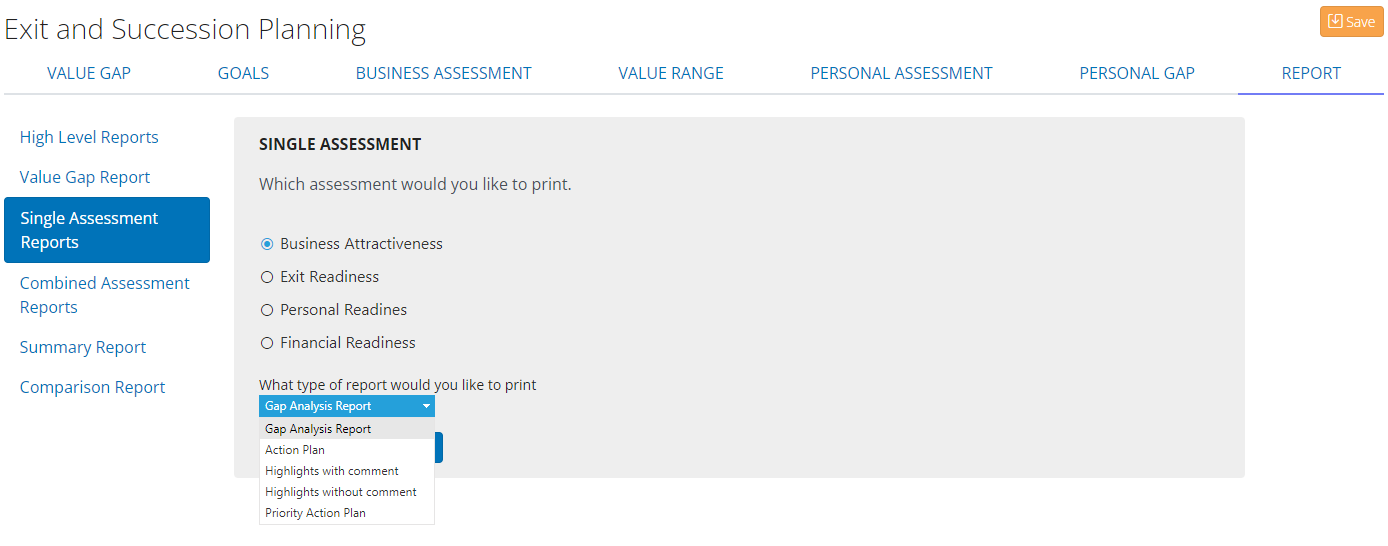Click the orange Save button

click(x=1351, y=21)
